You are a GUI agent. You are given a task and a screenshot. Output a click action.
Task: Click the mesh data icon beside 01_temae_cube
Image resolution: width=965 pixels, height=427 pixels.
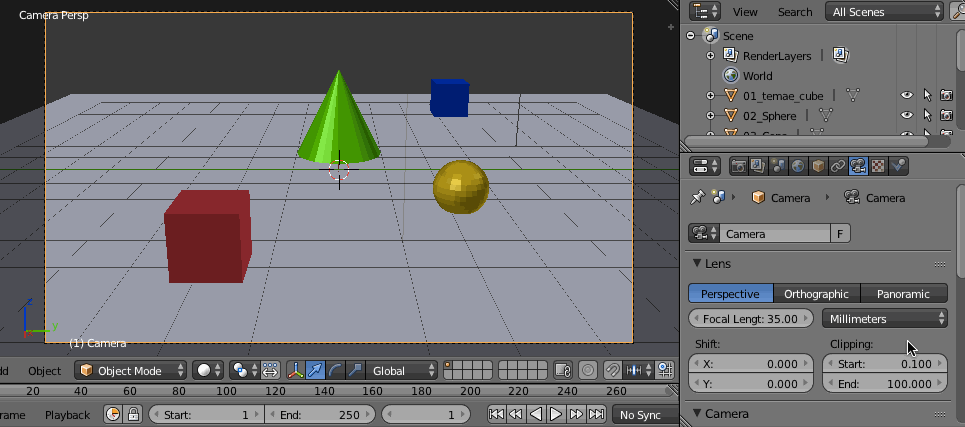tap(852, 95)
